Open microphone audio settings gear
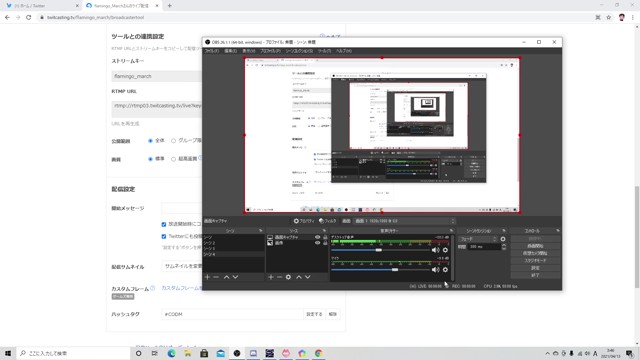The width and height of the screenshot is (640, 360). 445,269
